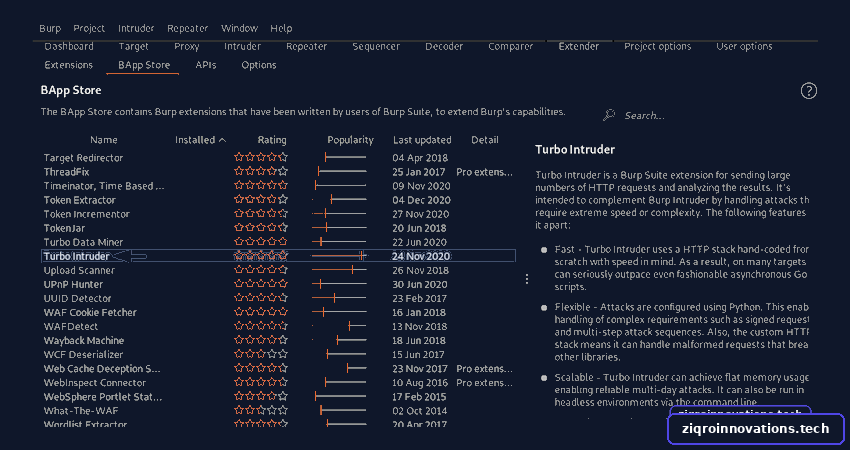
Task: Switch to the Extender tab
Action: (x=578, y=47)
